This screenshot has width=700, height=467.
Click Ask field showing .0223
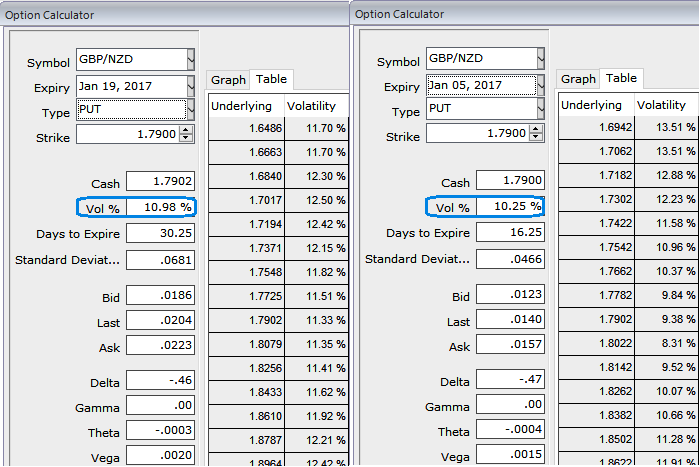160,345
